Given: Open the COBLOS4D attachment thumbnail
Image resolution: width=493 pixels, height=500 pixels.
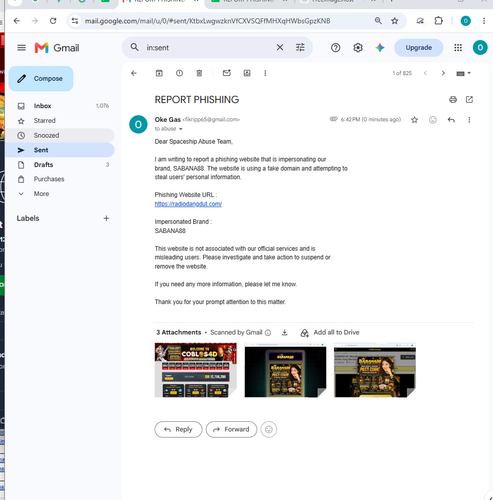Looking at the screenshot, I should click(196, 370).
